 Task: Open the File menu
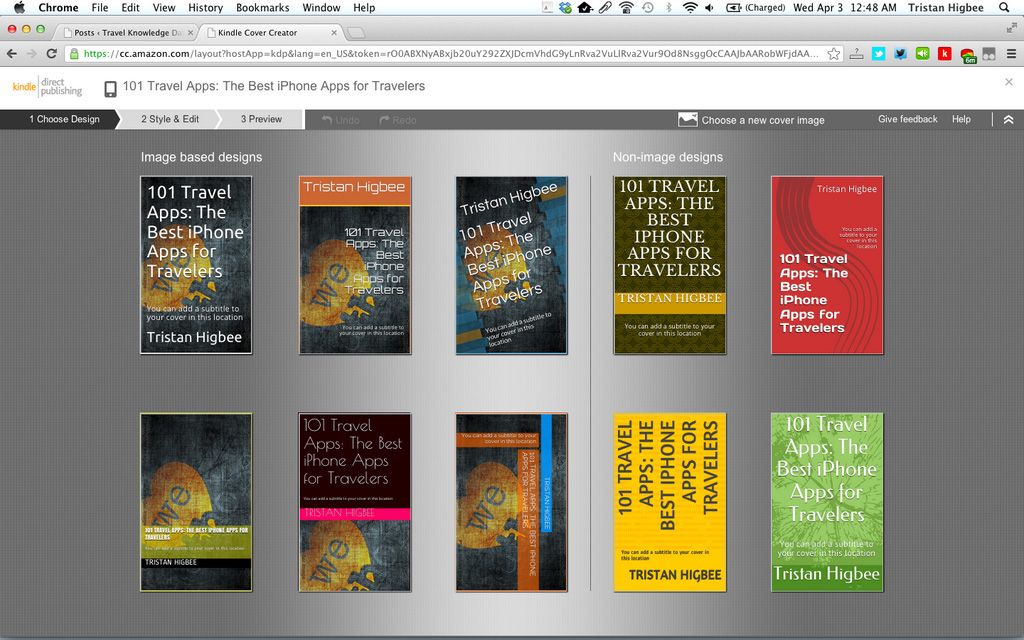(x=100, y=8)
